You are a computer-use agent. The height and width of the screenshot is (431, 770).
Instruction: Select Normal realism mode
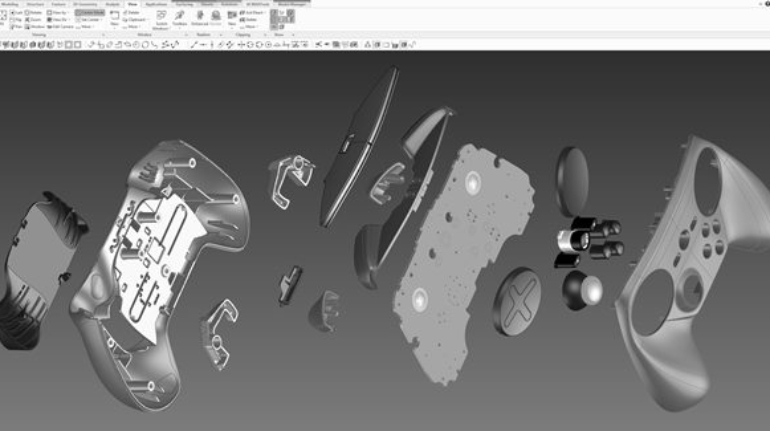pyautogui.click(x=216, y=18)
